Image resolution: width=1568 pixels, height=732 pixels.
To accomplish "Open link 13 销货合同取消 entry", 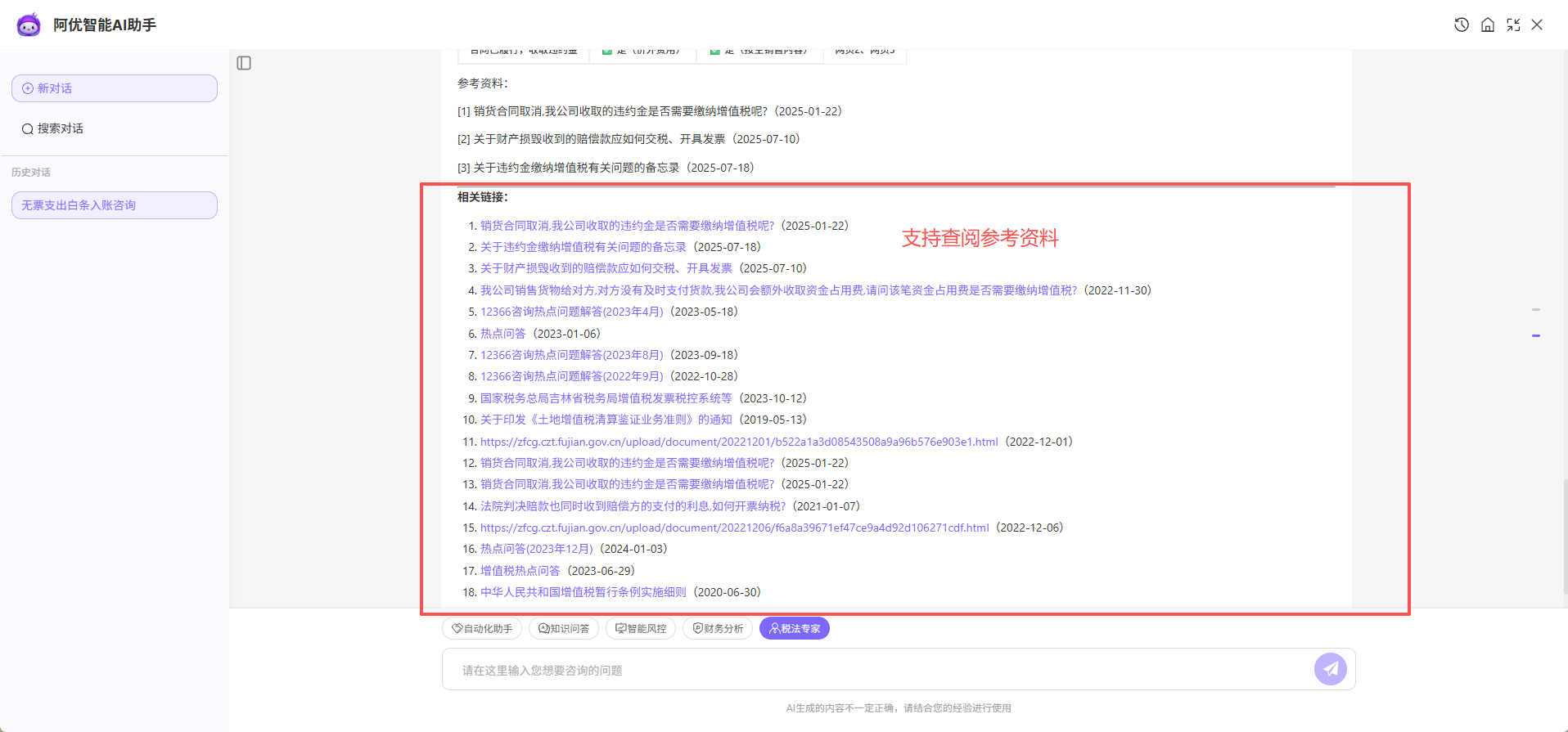I will tap(627, 484).
